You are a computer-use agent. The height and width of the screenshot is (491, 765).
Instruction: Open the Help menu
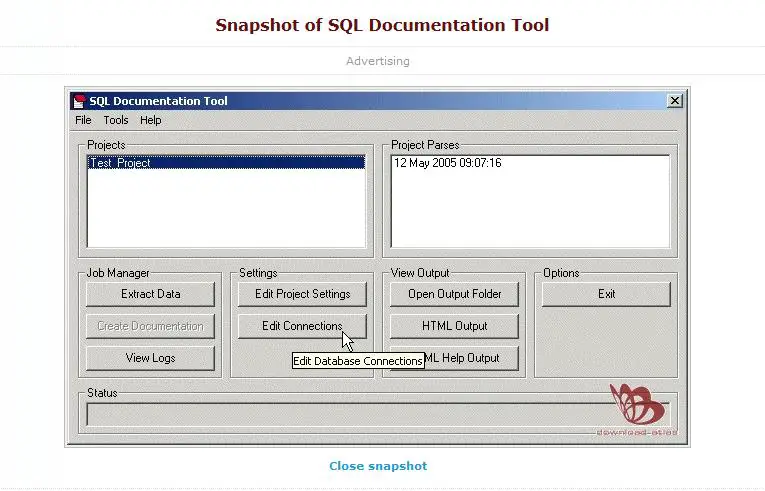(x=151, y=120)
